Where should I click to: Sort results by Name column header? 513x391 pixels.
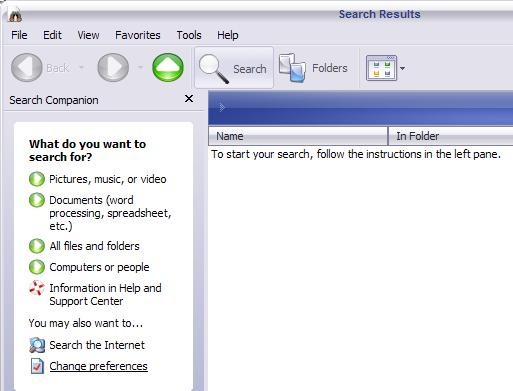298,136
